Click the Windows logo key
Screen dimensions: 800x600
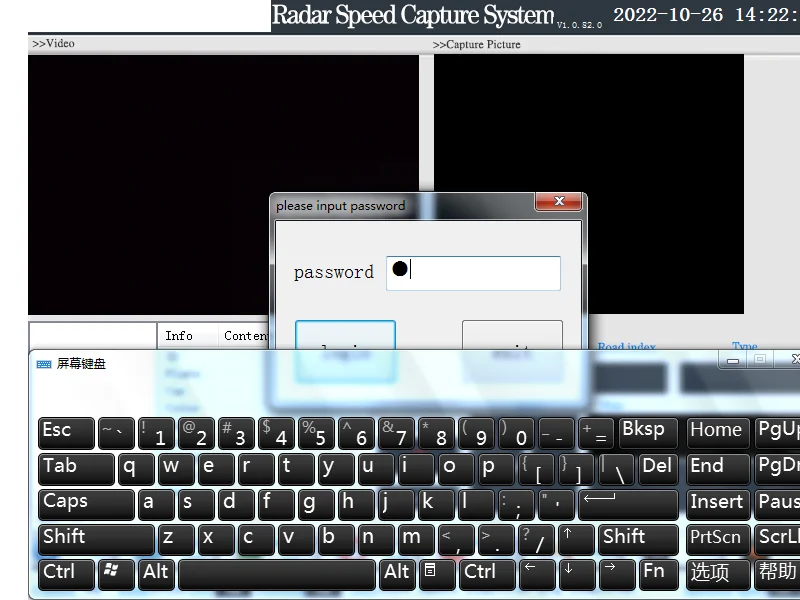tap(116, 574)
